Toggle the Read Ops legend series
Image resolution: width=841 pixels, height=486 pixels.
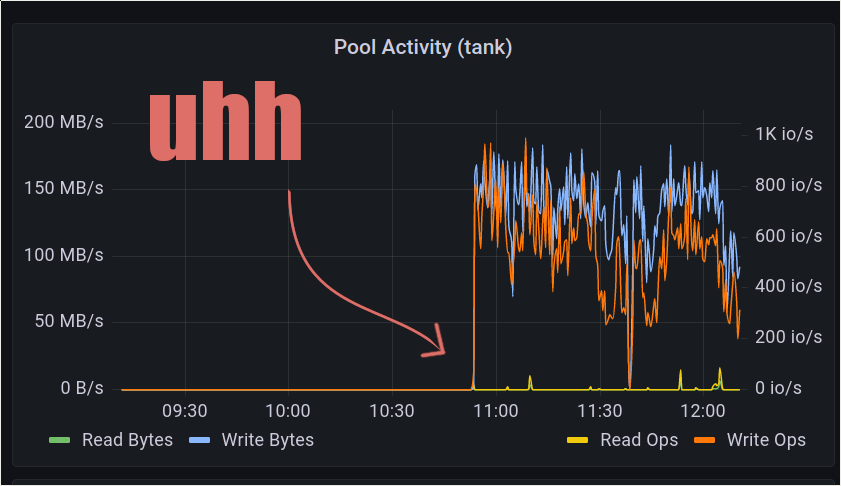(639, 440)
